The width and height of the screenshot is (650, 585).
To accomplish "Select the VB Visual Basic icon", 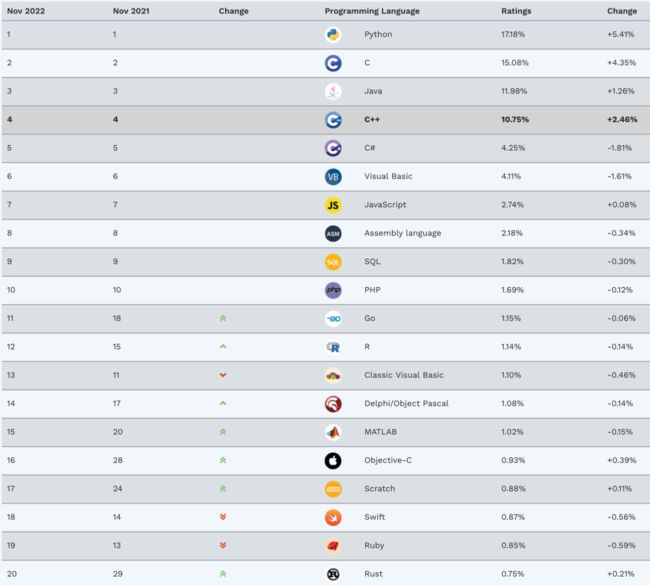I will click(x=333, y=177).
